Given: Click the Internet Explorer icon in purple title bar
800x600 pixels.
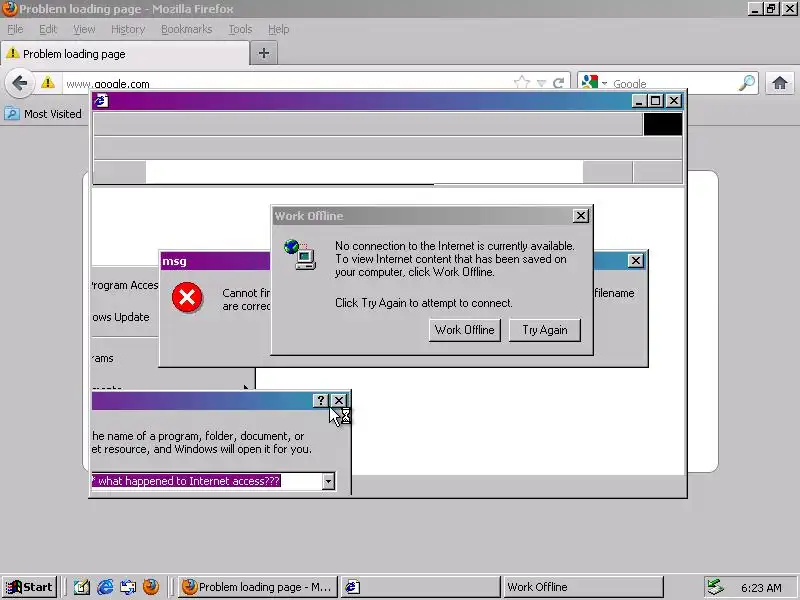Looking at the screenshot, I should tap(101, 101).
